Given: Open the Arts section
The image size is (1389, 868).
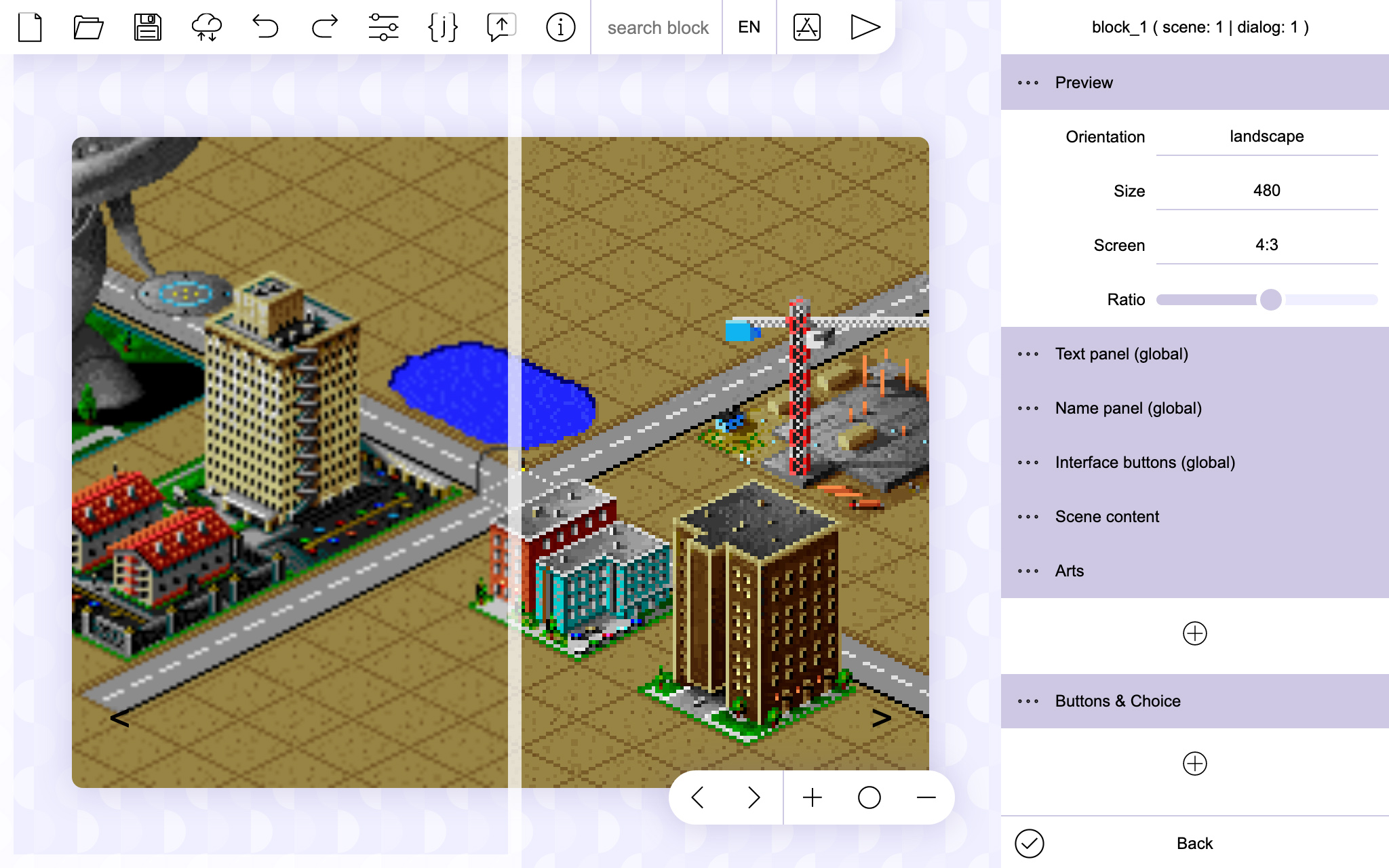Looking at the screenshot, I should (x=1069, y=571).
